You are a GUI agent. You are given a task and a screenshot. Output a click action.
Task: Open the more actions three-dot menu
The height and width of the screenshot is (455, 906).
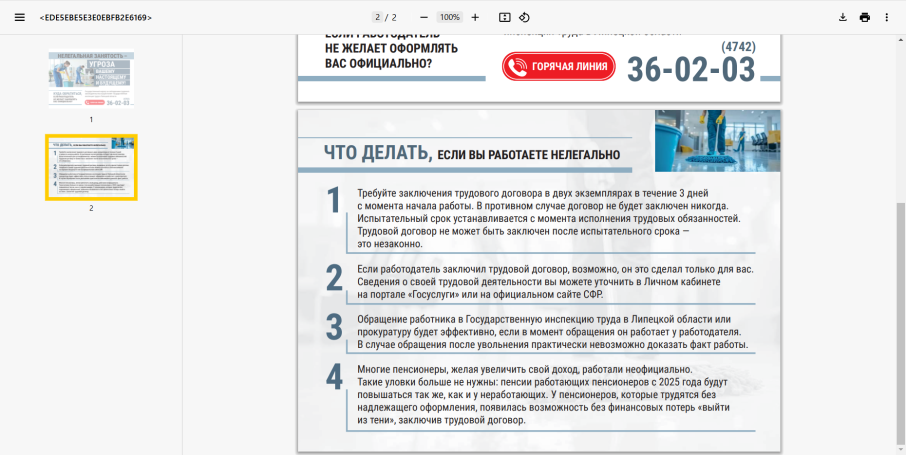pyautogui.click(x=887, y=17)
